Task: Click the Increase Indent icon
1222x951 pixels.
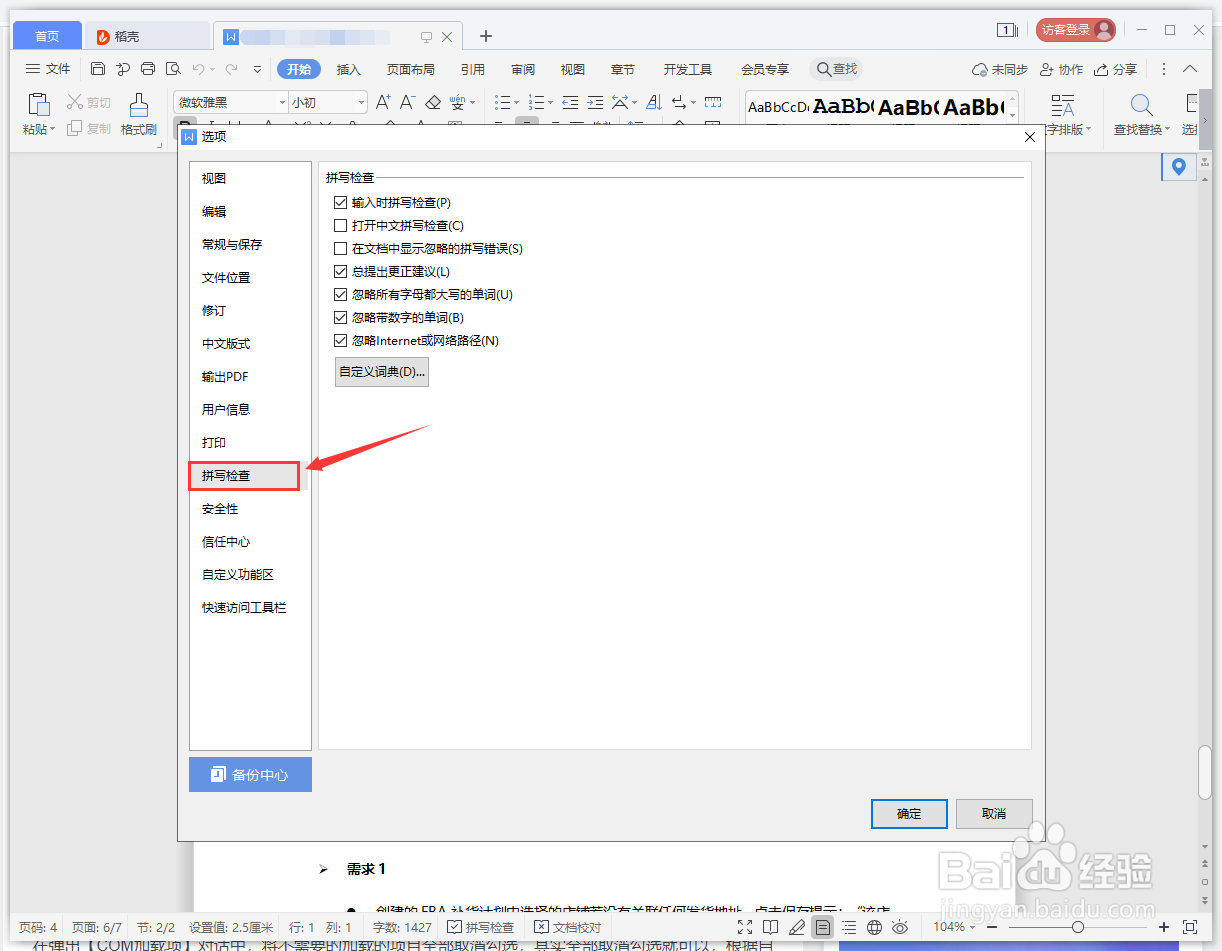Action: (595, 102)
